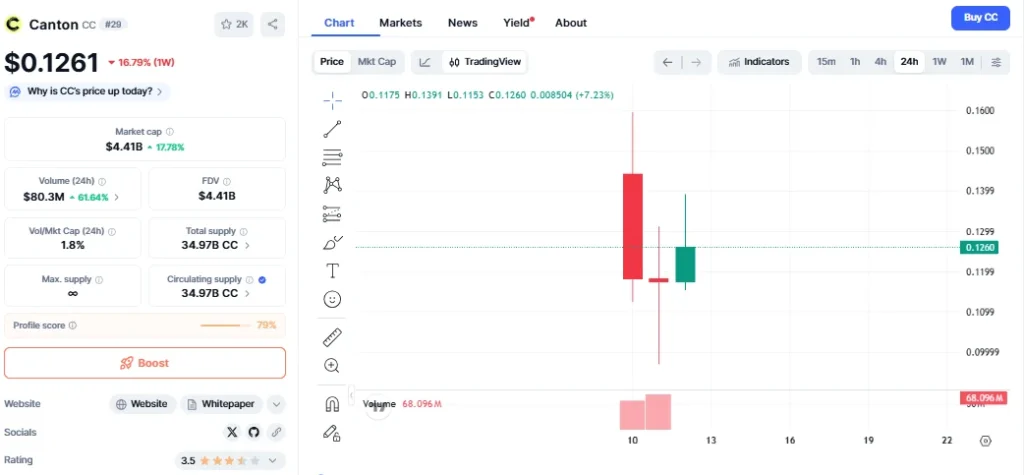
Task: Open the emoji sticker tool
Action: (332, 299)
